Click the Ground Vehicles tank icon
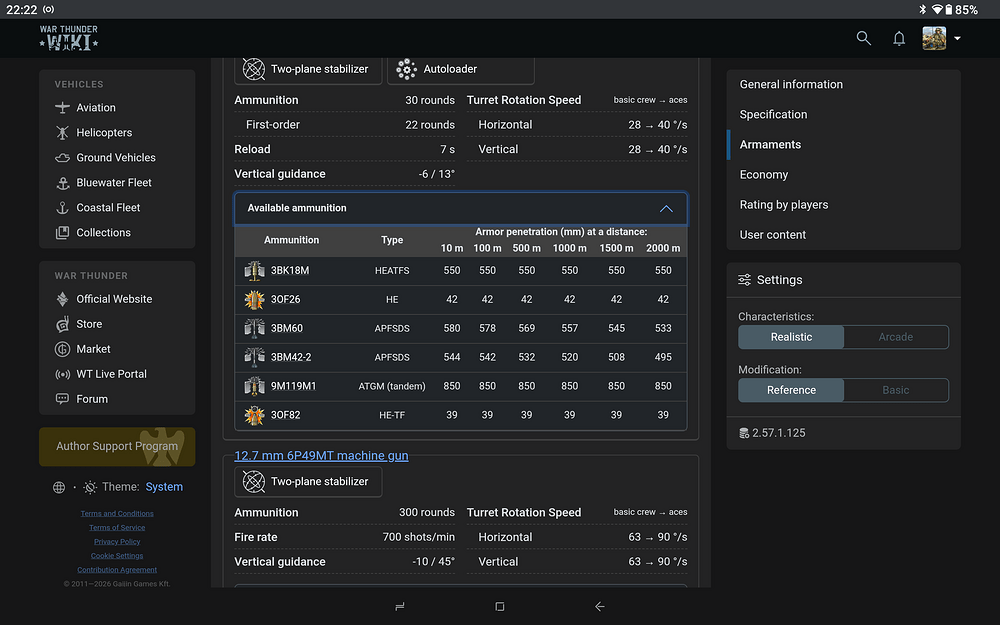The image size is (1000, 625). coord(62,158)
